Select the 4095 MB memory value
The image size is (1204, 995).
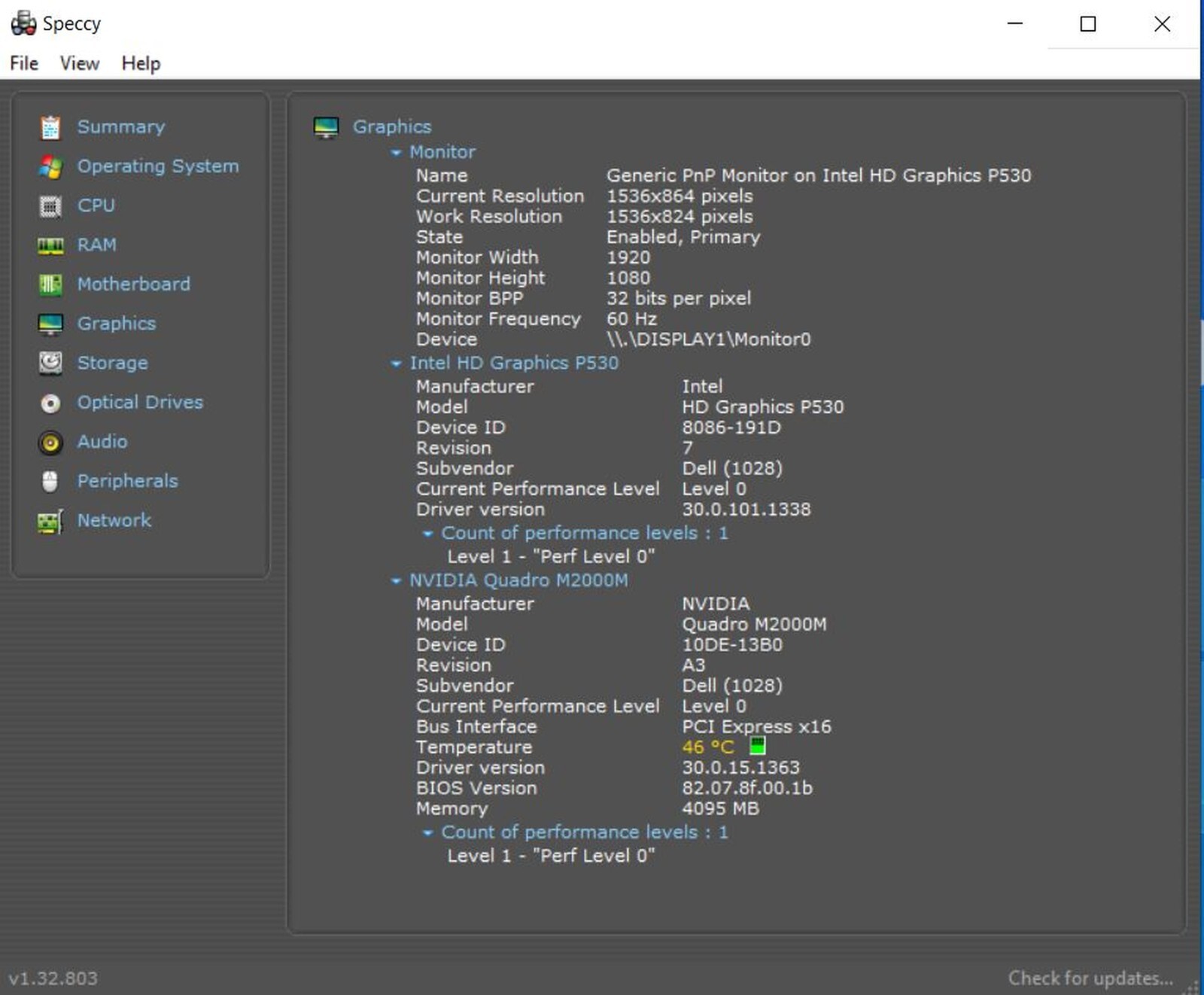(720, 808)
